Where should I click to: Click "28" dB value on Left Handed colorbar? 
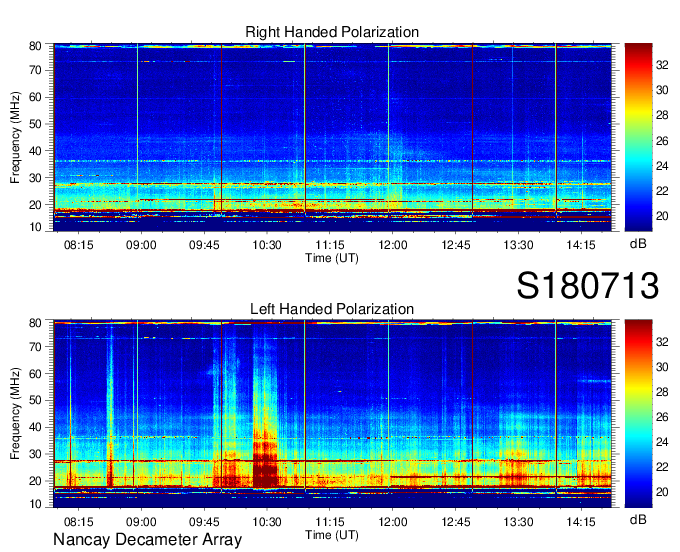pos(662,392)
